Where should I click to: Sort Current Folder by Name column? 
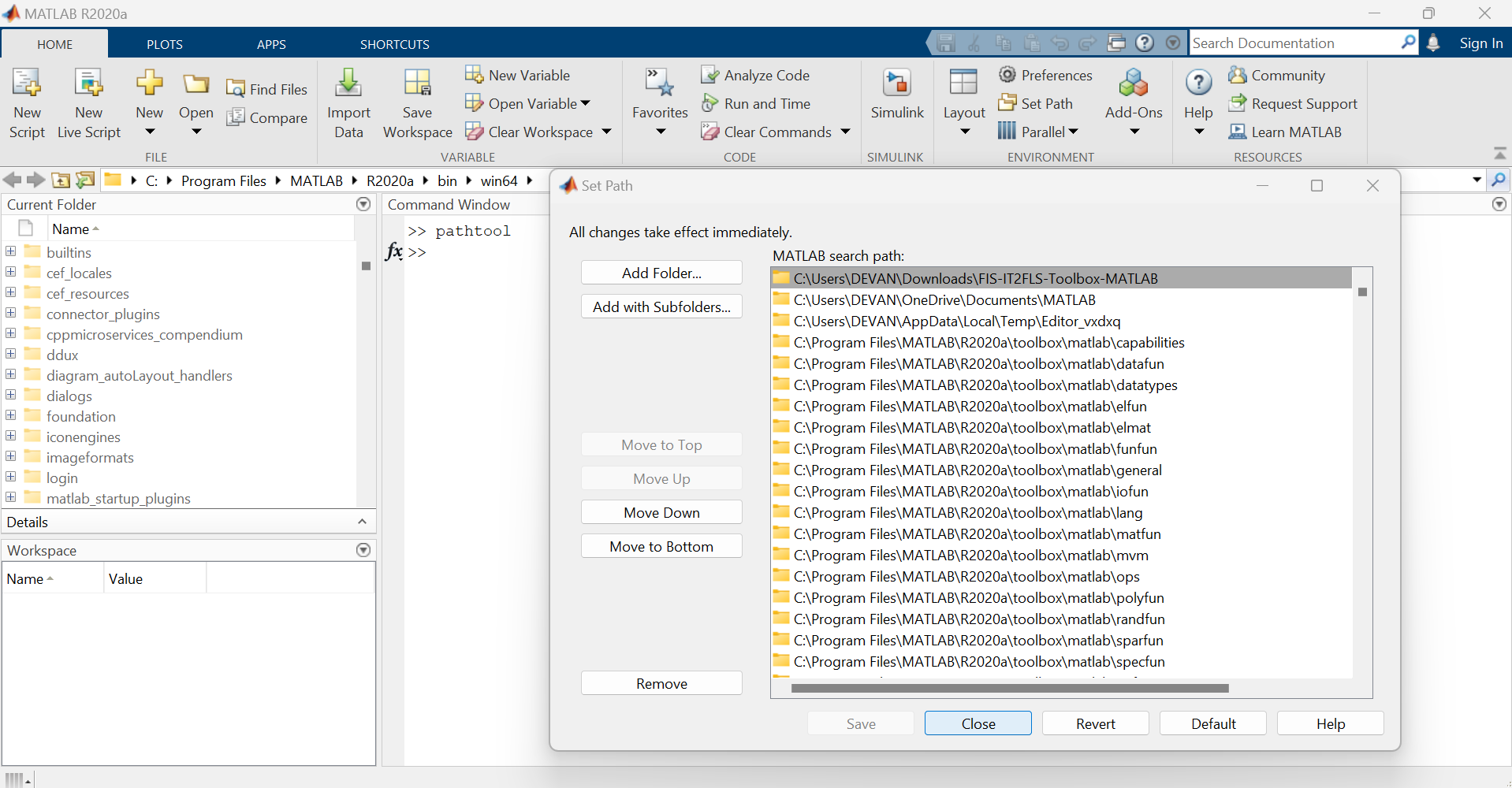point(75,229)
